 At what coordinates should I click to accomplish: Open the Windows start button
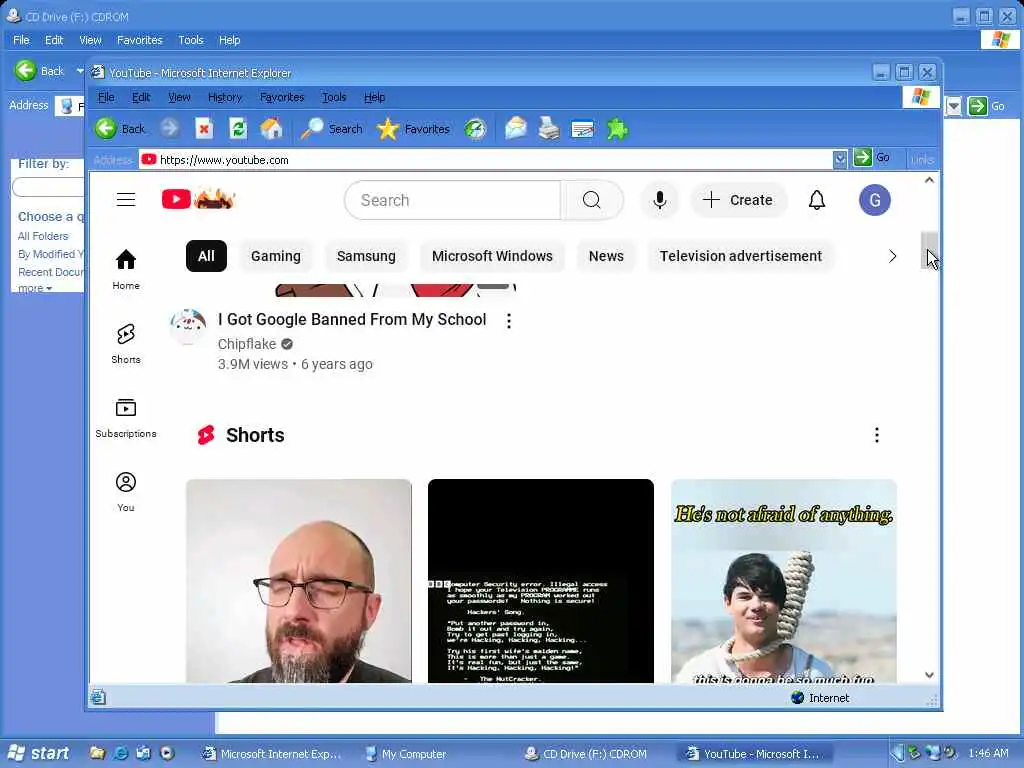[39, 753]
